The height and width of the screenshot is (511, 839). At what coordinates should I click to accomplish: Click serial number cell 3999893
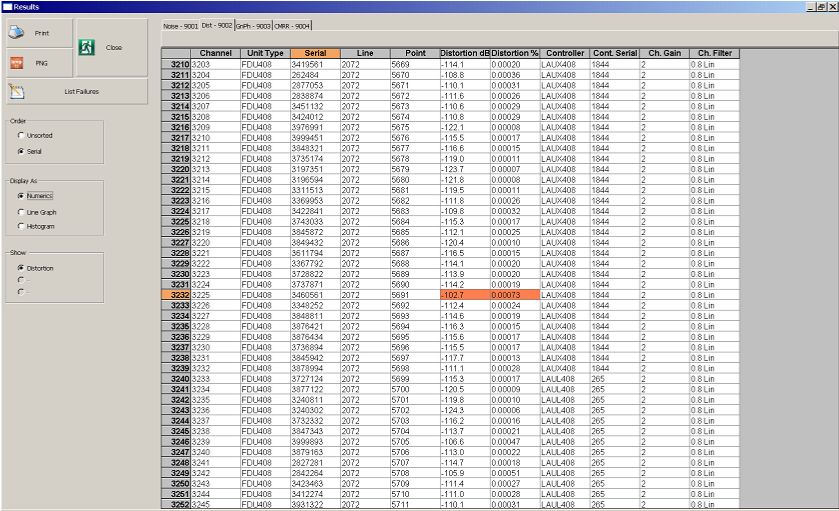click(x=315, y=441)
